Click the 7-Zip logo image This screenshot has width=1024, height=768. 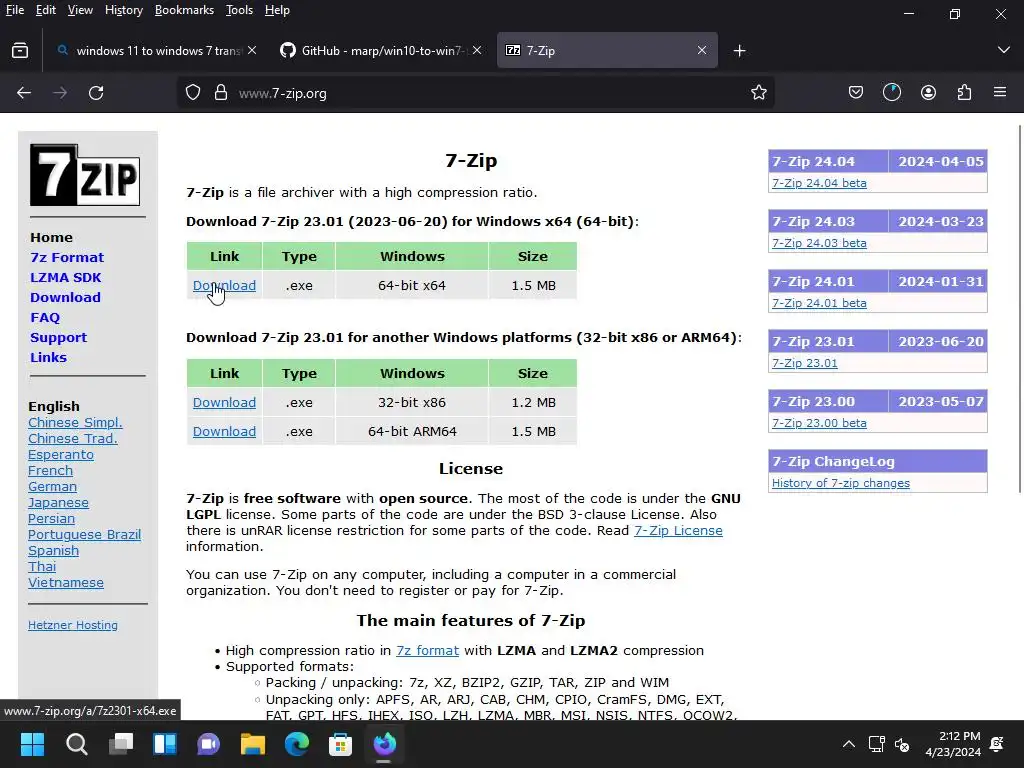85,175
